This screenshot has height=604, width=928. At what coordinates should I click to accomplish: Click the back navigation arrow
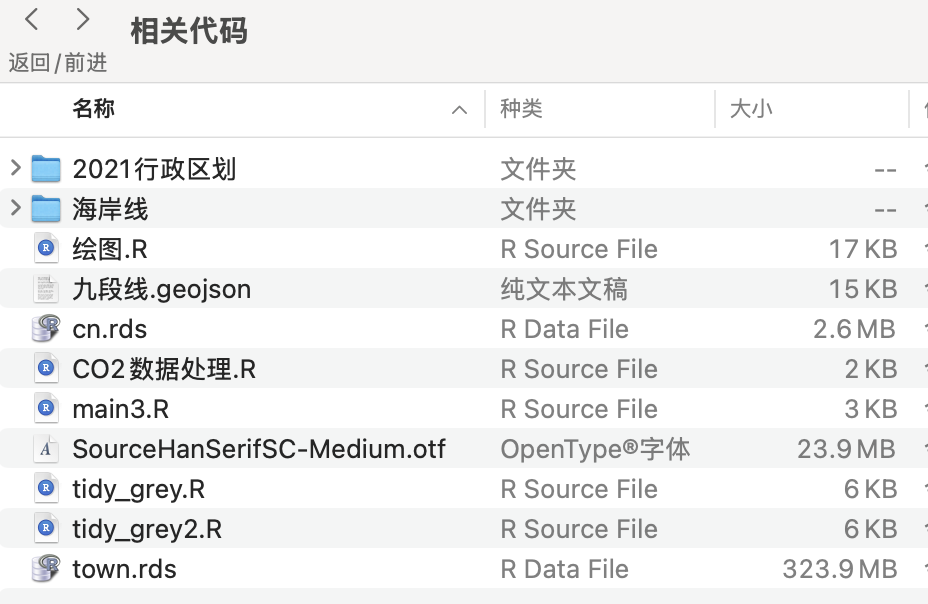(x=32, y=20)
